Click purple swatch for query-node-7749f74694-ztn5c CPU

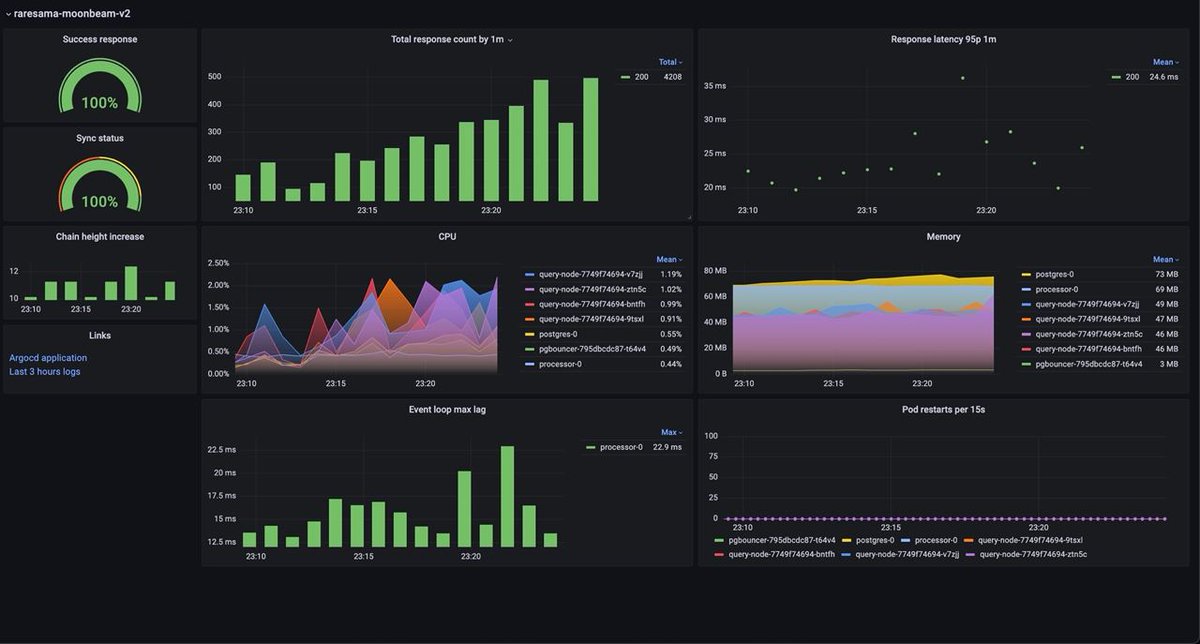pyautogui.click(x=530, y=289)
